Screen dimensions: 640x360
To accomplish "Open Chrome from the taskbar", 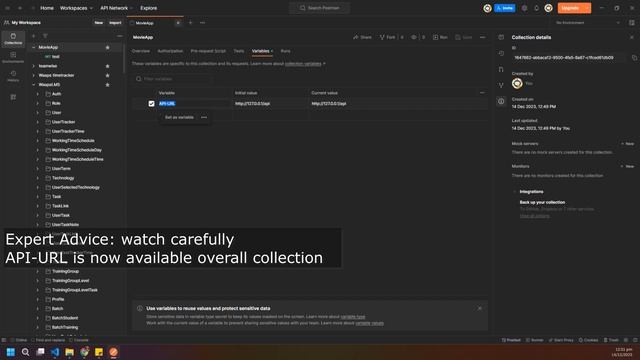I will point(84,352).
